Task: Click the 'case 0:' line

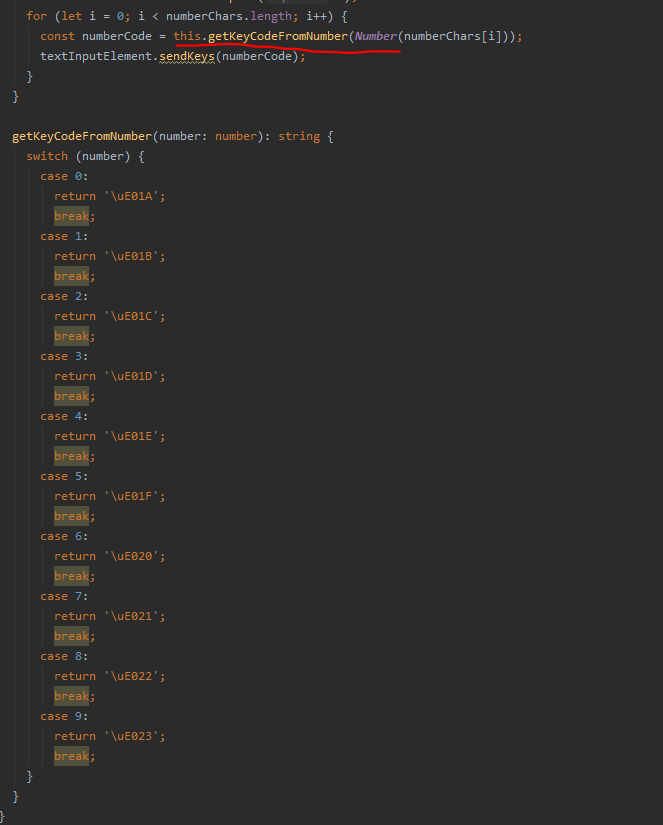Action: (64, 176)
